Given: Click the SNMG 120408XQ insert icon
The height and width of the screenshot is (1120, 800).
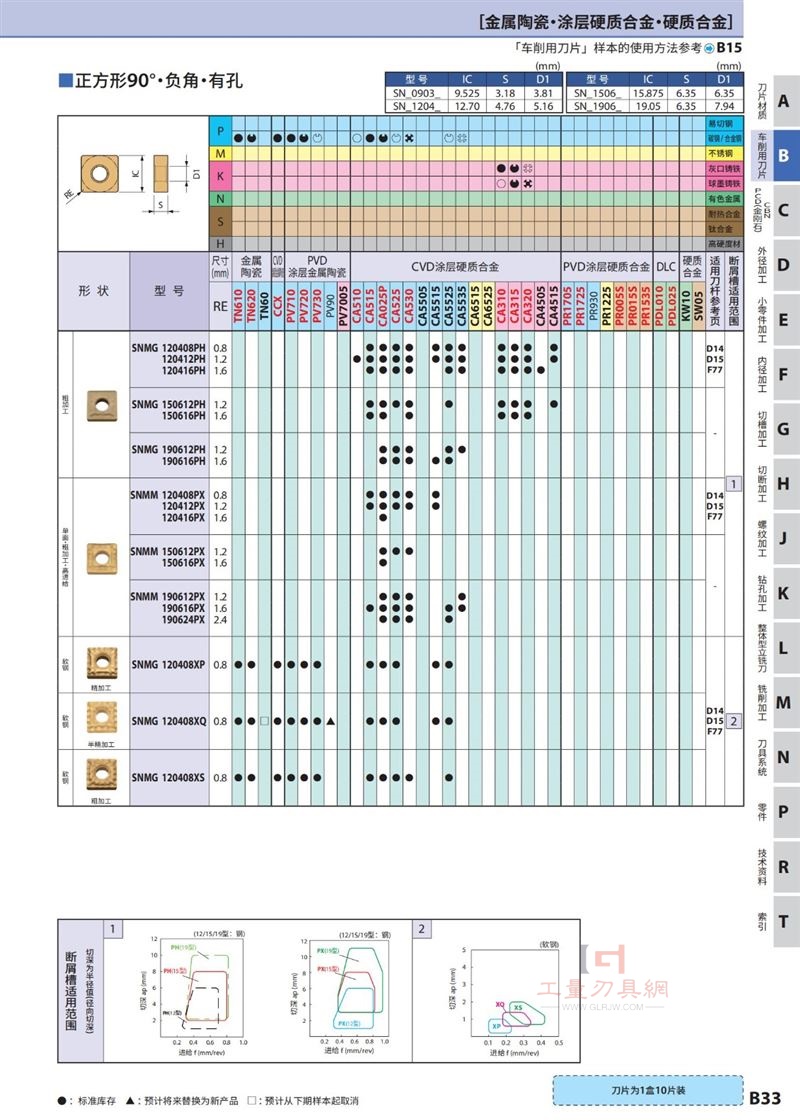Looking at the screenshot, I should (x=101, y=718).
